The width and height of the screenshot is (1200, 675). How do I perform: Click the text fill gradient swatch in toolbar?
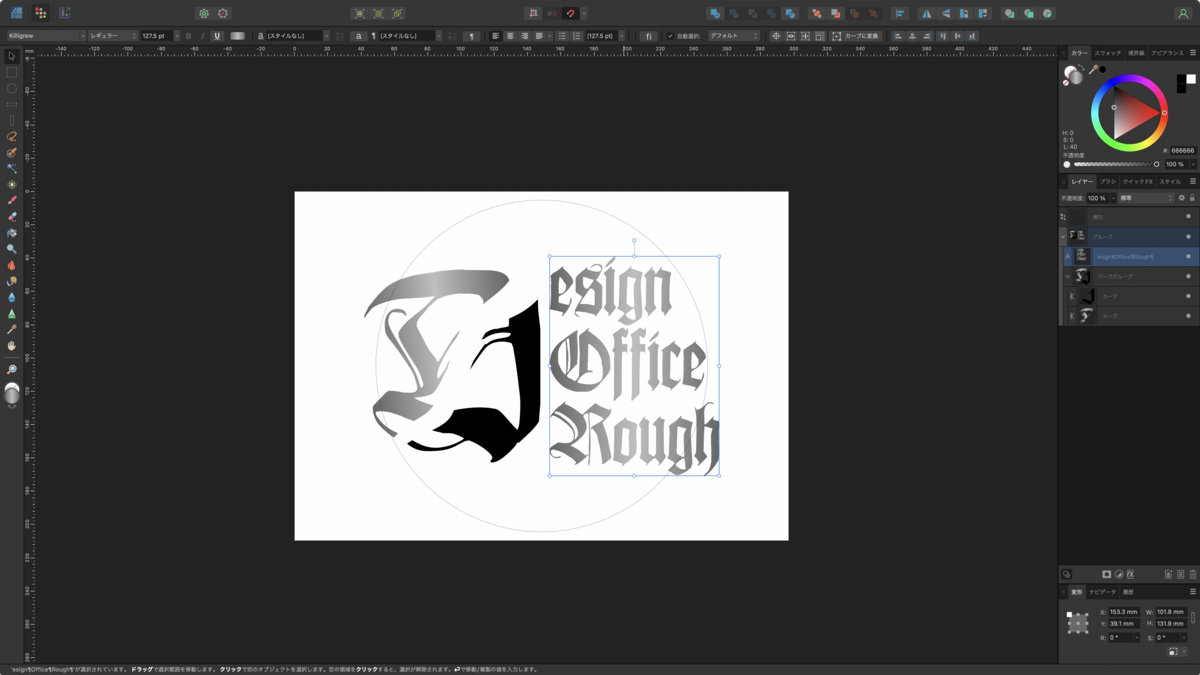click(x=237, y=36)
